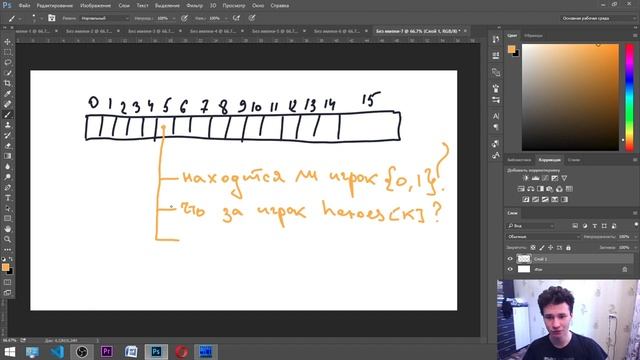This screenshot has height=360, width=640.
Task: Pick a color in the Color panel field
Action: 570,97
